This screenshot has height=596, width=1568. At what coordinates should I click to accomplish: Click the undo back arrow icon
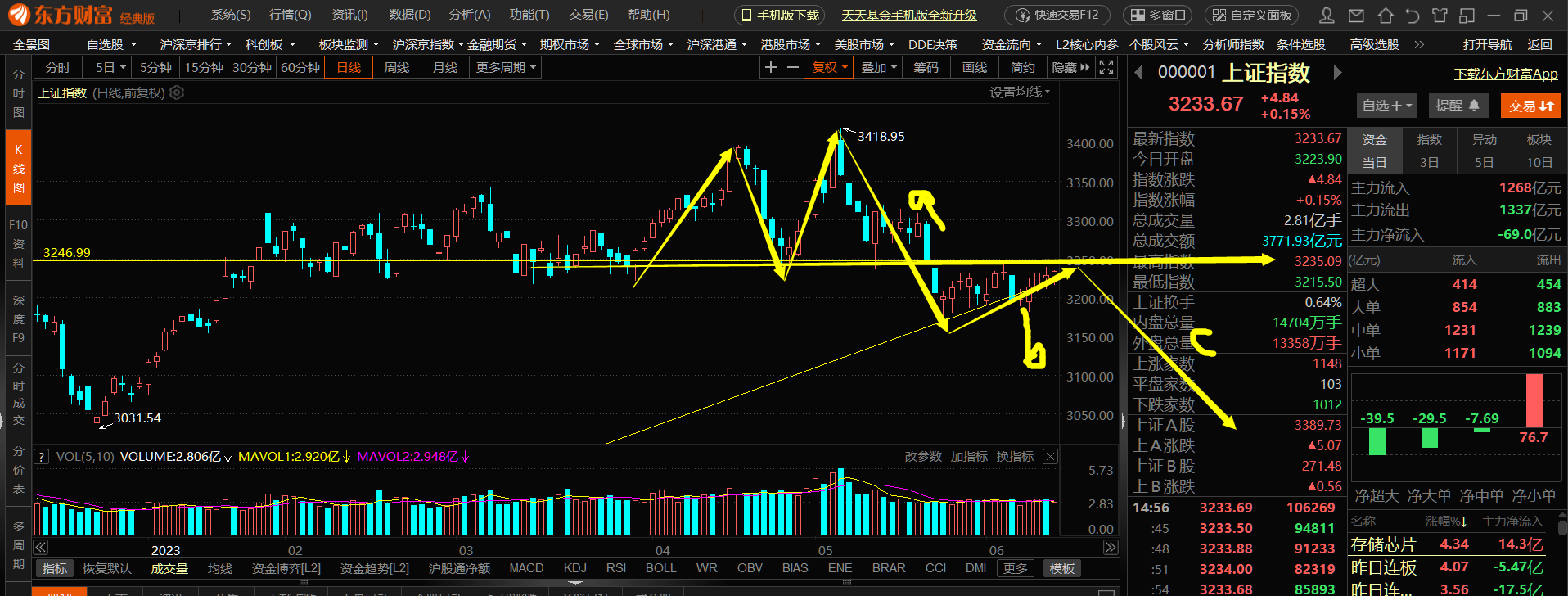coord(1412,15)
